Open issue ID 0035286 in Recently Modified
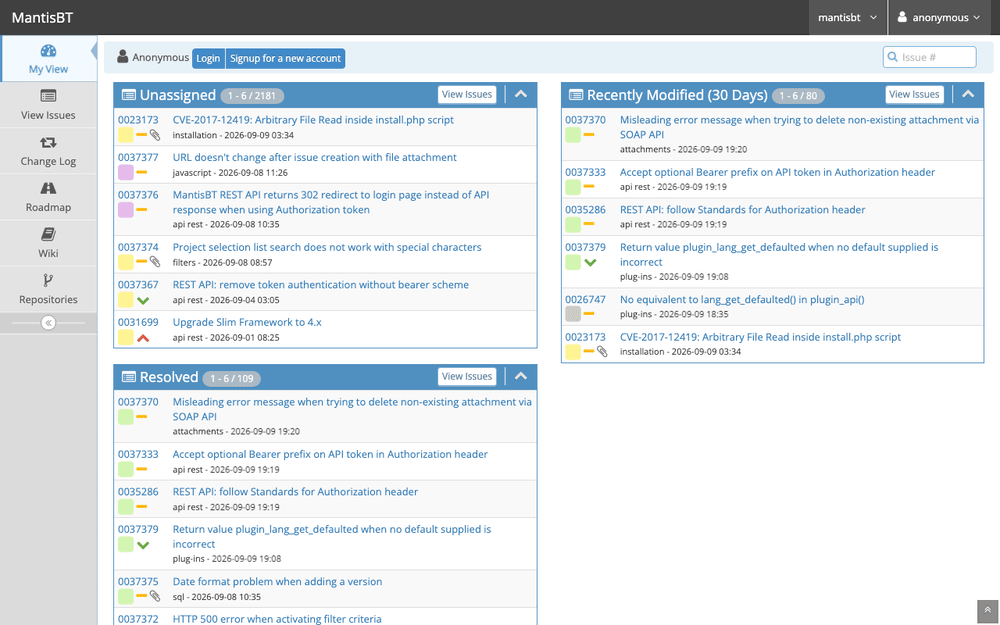This screenshot has height=625, width=1000. coord(585,210)
